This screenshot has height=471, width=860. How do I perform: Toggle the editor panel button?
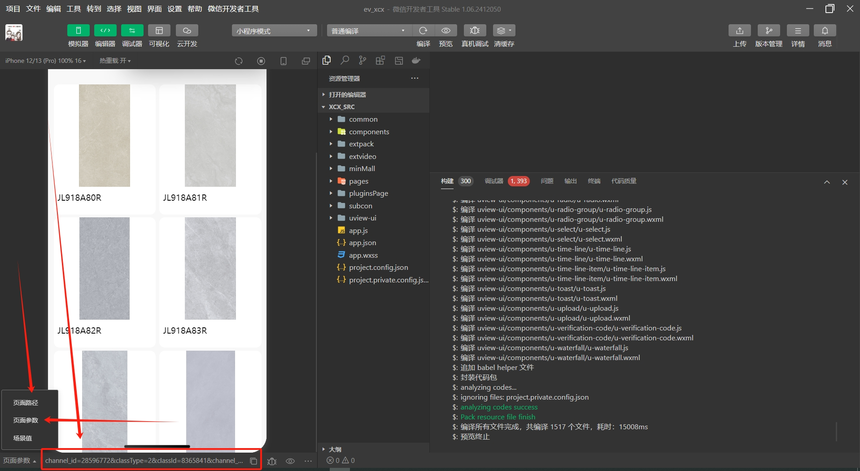[105, 31]
